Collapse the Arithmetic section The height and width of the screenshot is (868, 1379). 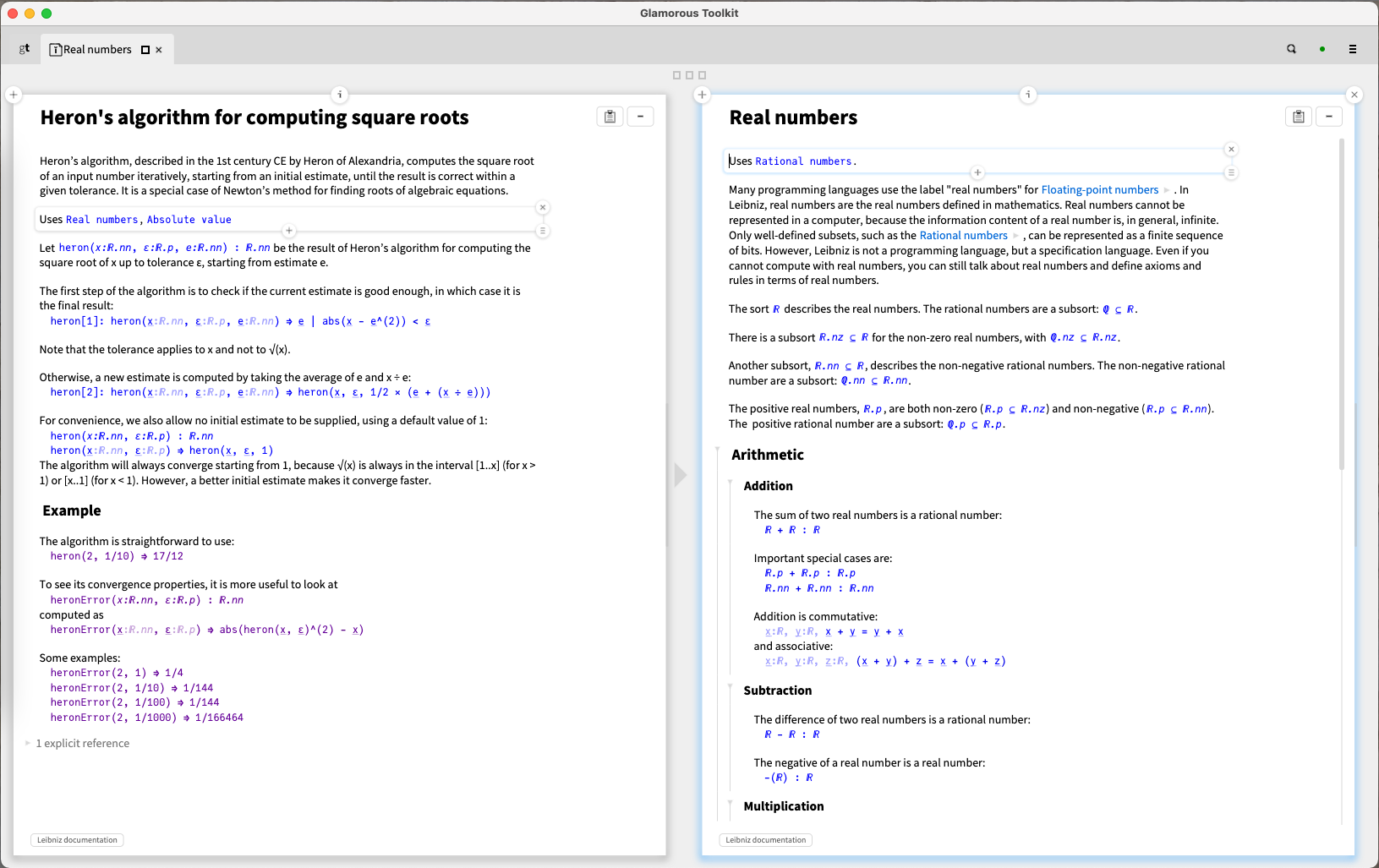click(x=718, y=449)
